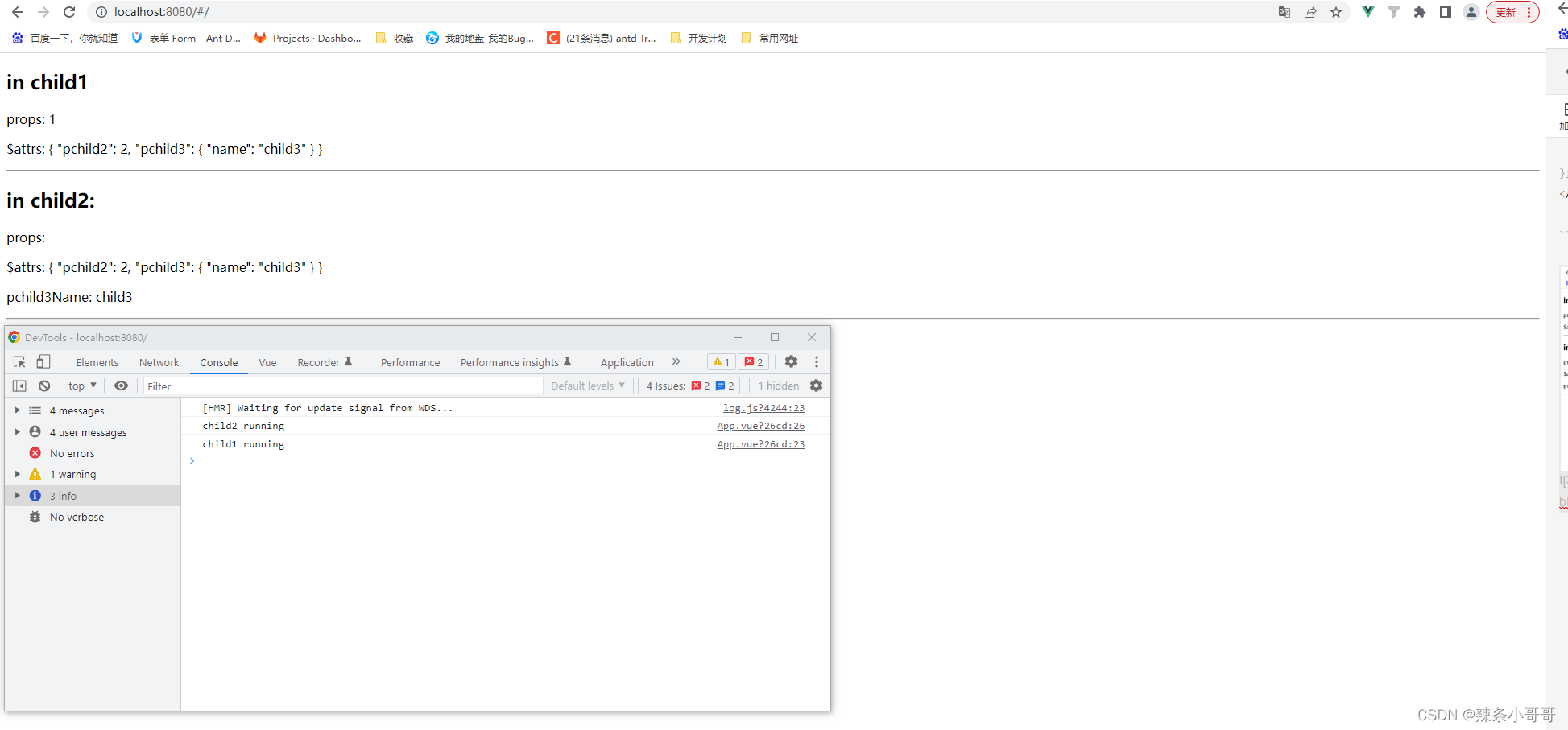This screenshot has height=730, width=1568.
Task: Click the 4 Issues button
Action: (x=689, y=386)
